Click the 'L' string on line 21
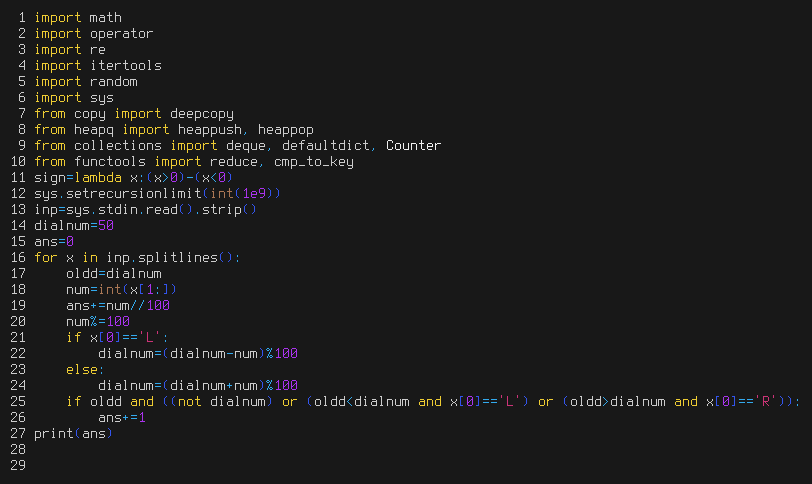 coord(150,339)
